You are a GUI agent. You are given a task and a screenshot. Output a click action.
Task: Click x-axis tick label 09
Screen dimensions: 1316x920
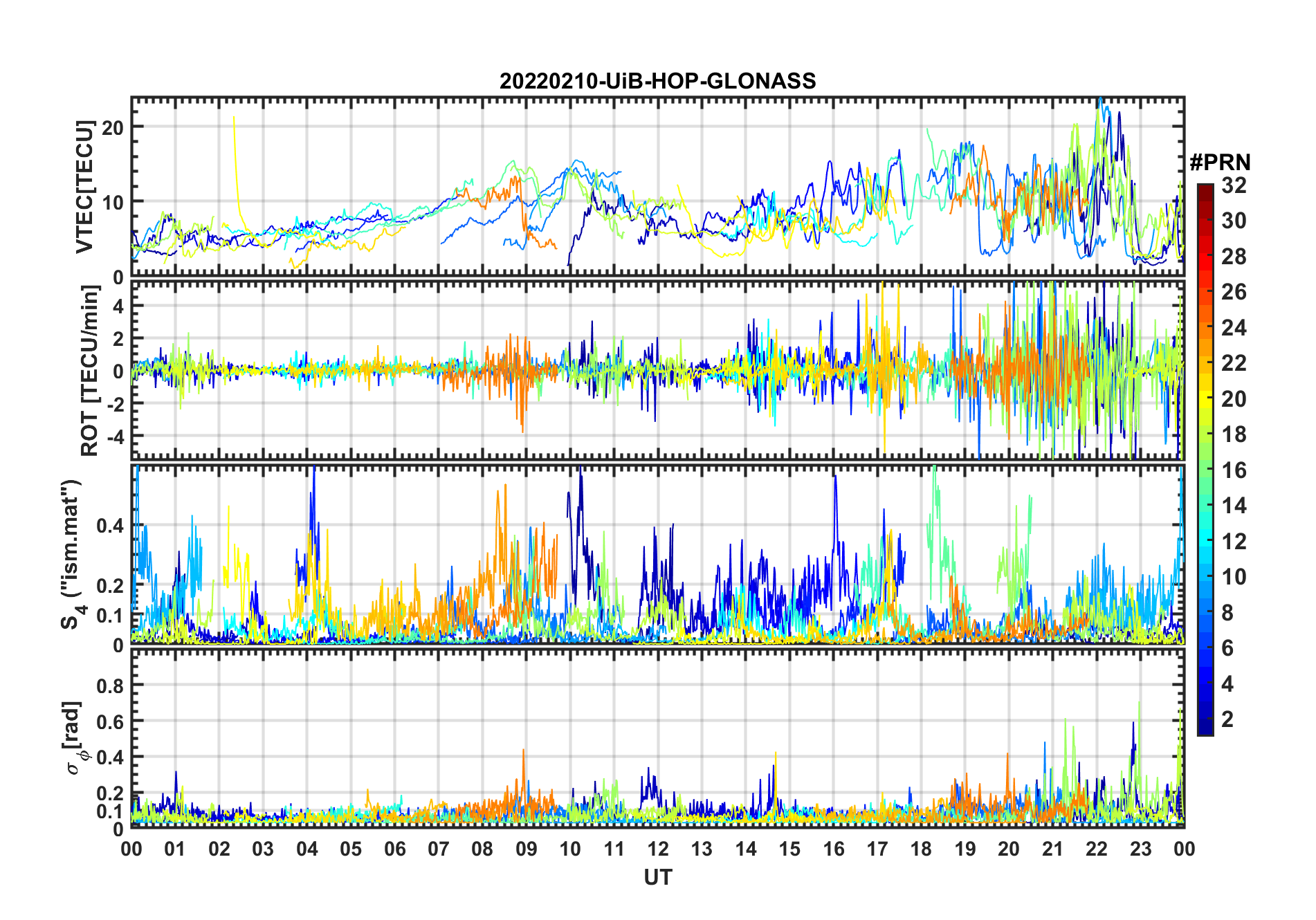527,849
